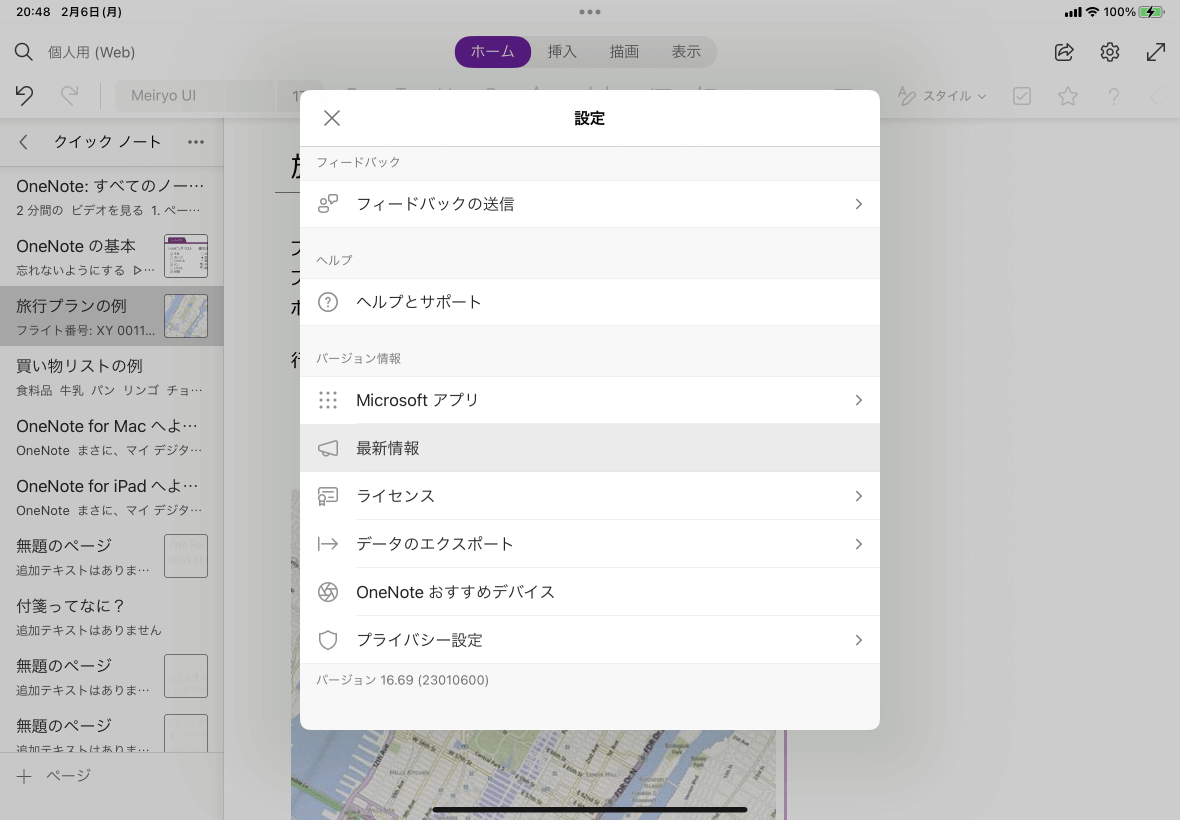1180x820 pixels.
Task: Click the star tag icon
Action: (1068, 96)
